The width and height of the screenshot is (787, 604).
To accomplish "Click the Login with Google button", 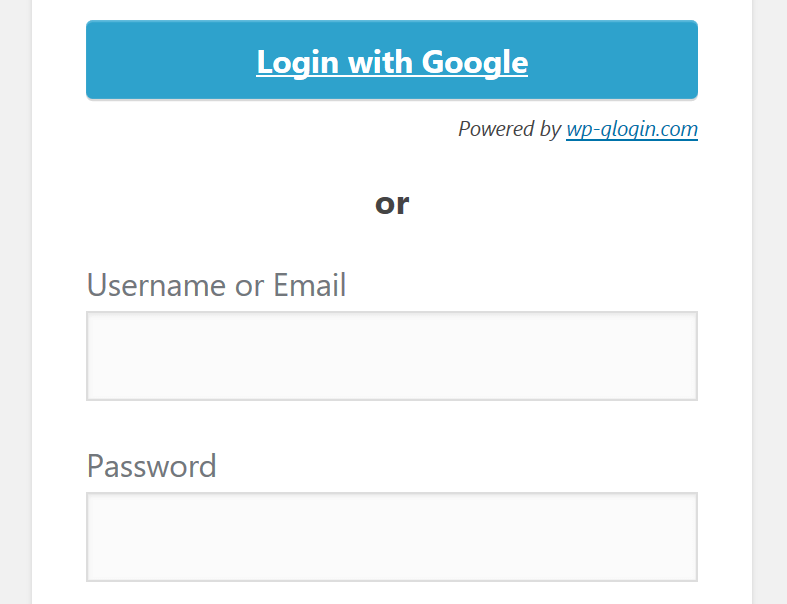I will (x=391, y=60).
